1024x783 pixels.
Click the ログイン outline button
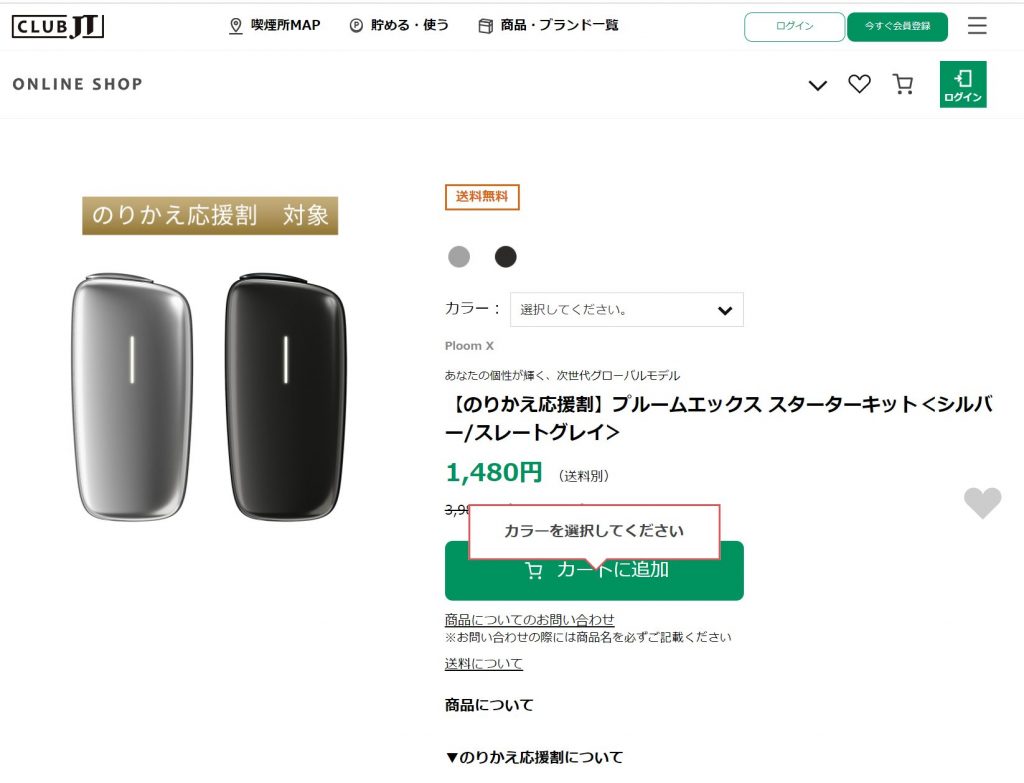(794, 27)
